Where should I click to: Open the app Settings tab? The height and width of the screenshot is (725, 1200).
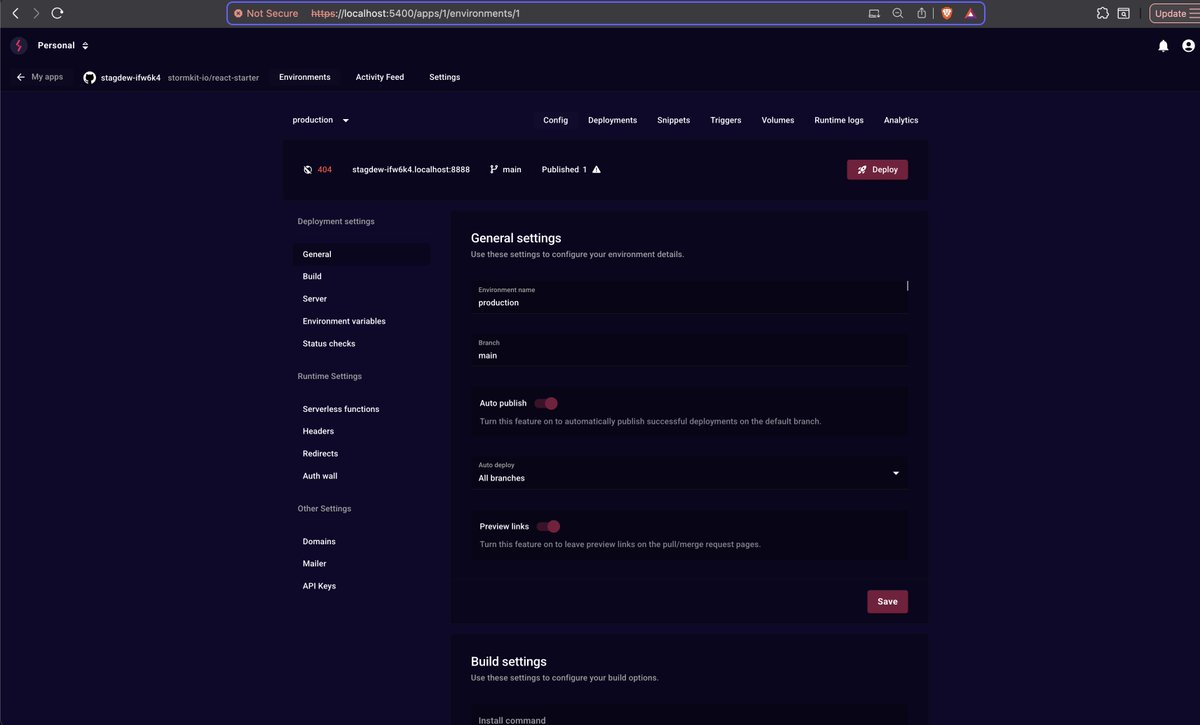445,77
